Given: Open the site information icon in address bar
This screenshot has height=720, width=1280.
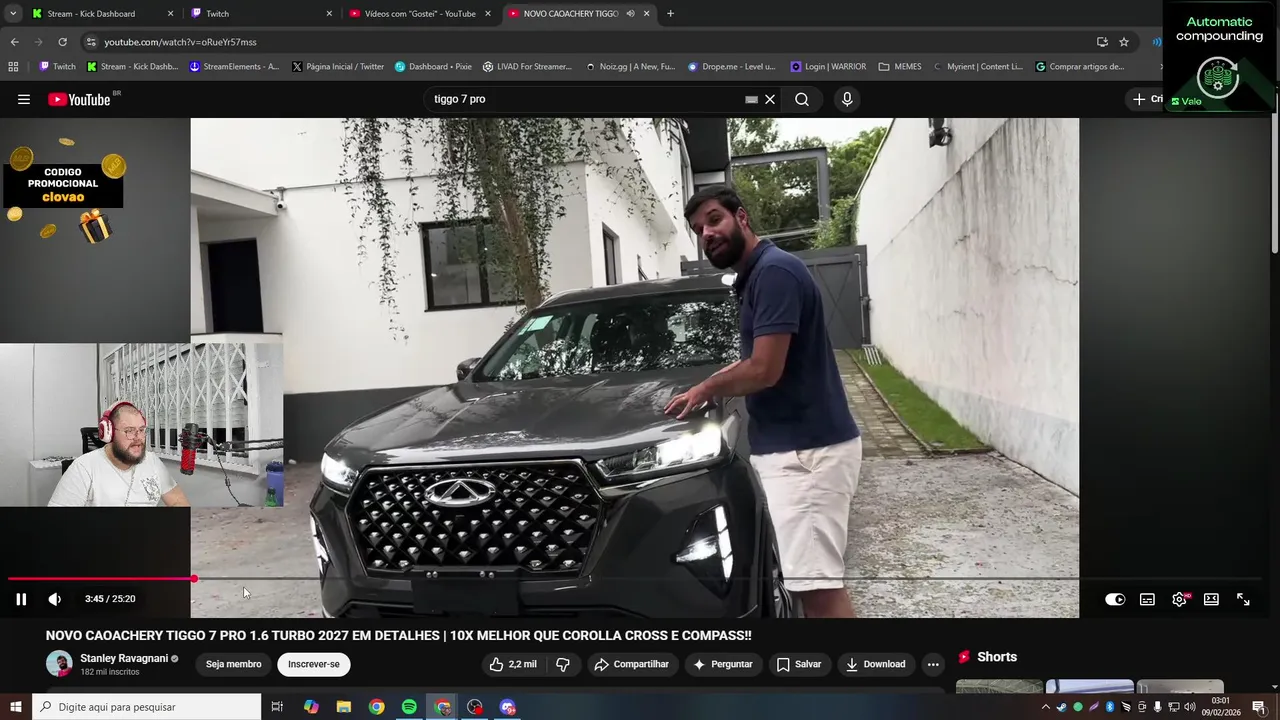Looking at the screenshot, I should (91, 42).
